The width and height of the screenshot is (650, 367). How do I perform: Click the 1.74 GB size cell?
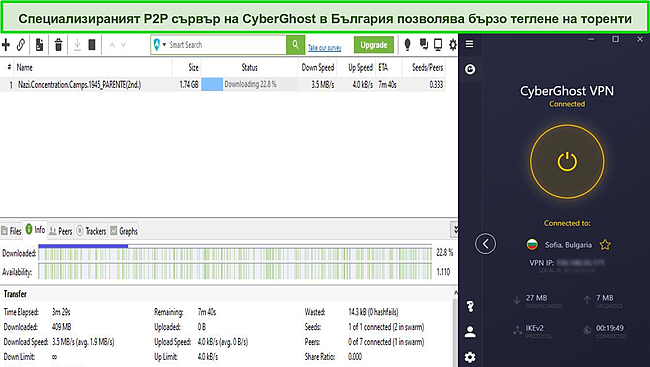coord(189,85)
